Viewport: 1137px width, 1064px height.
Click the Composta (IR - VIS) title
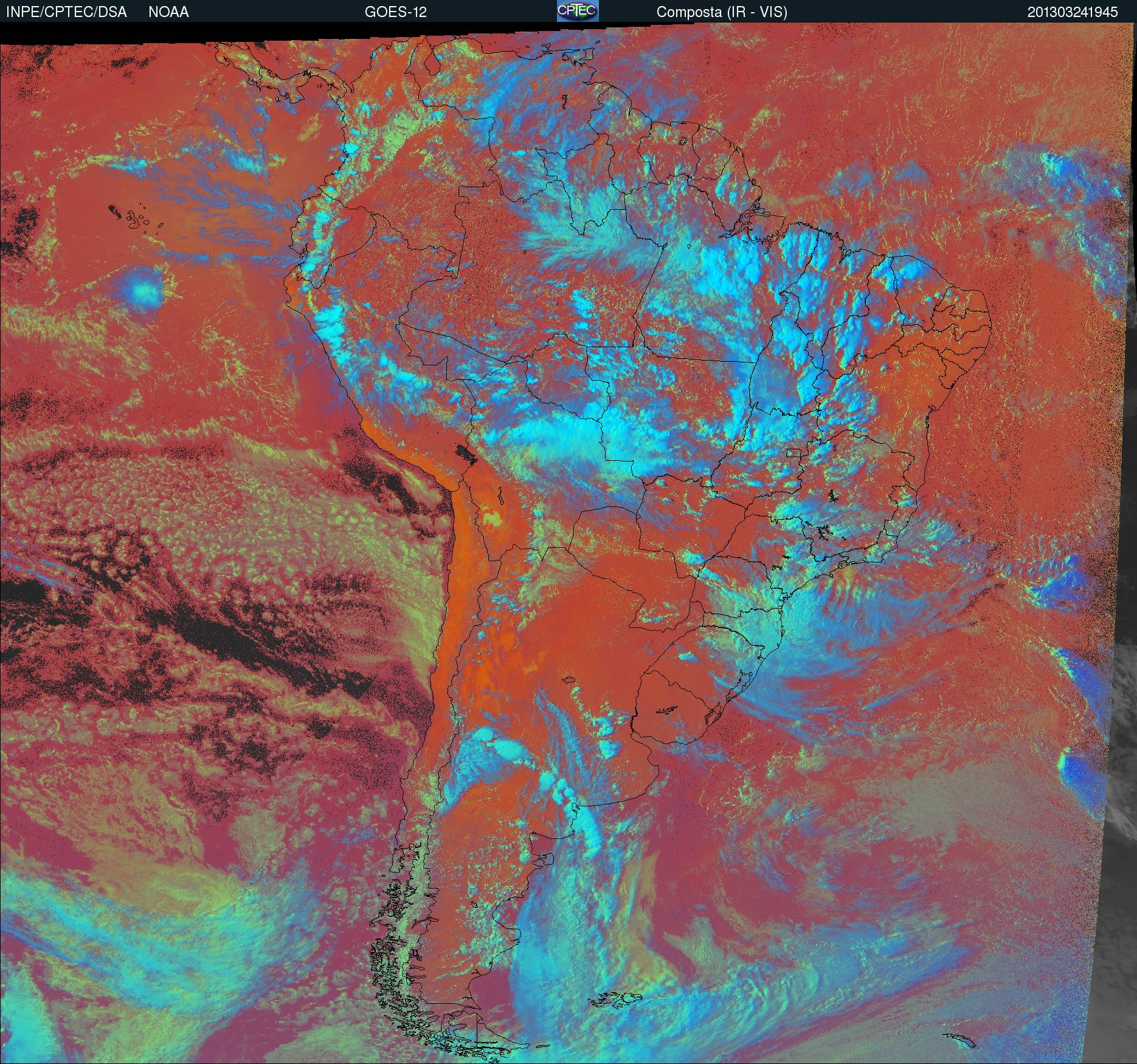click(x=722, y=12)
